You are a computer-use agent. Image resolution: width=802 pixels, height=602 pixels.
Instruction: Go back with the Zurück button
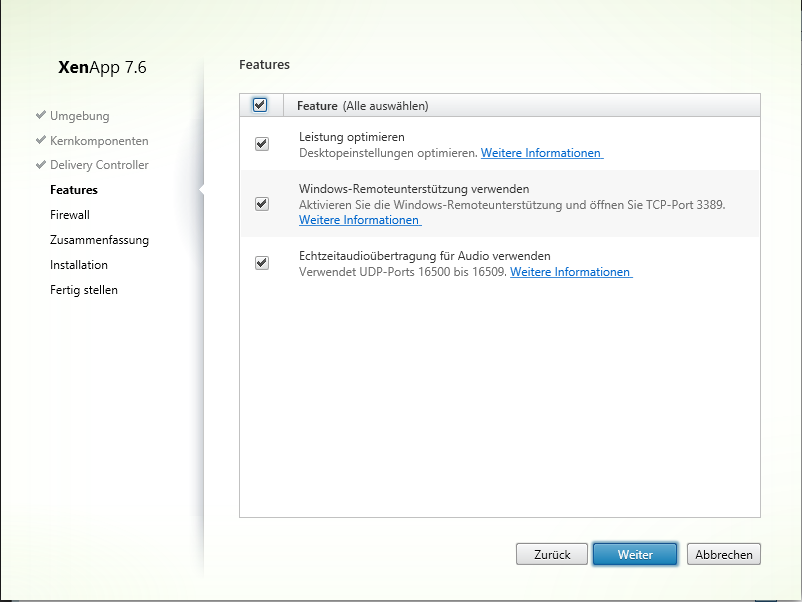tap(552, 554)
